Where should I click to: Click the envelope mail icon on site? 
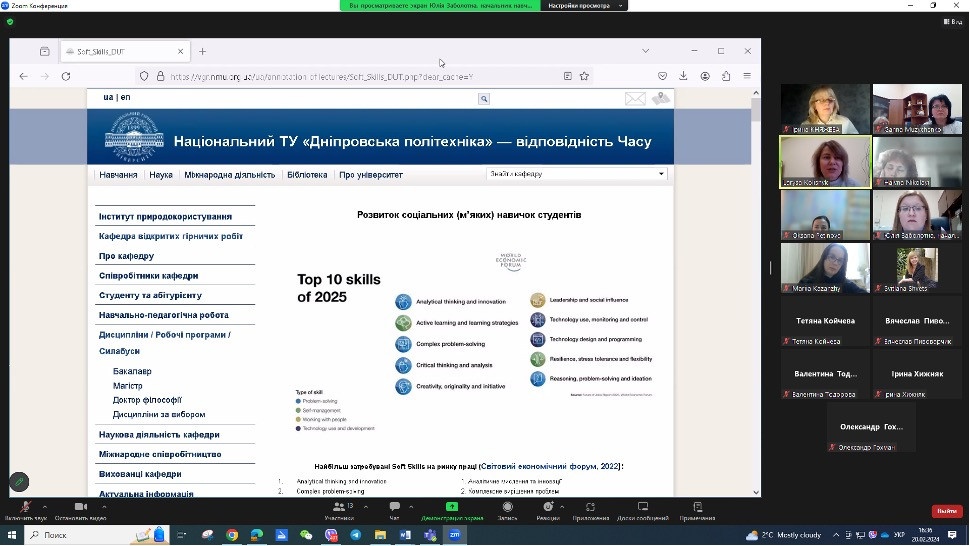pyautogui.click(x=635, y=98)
